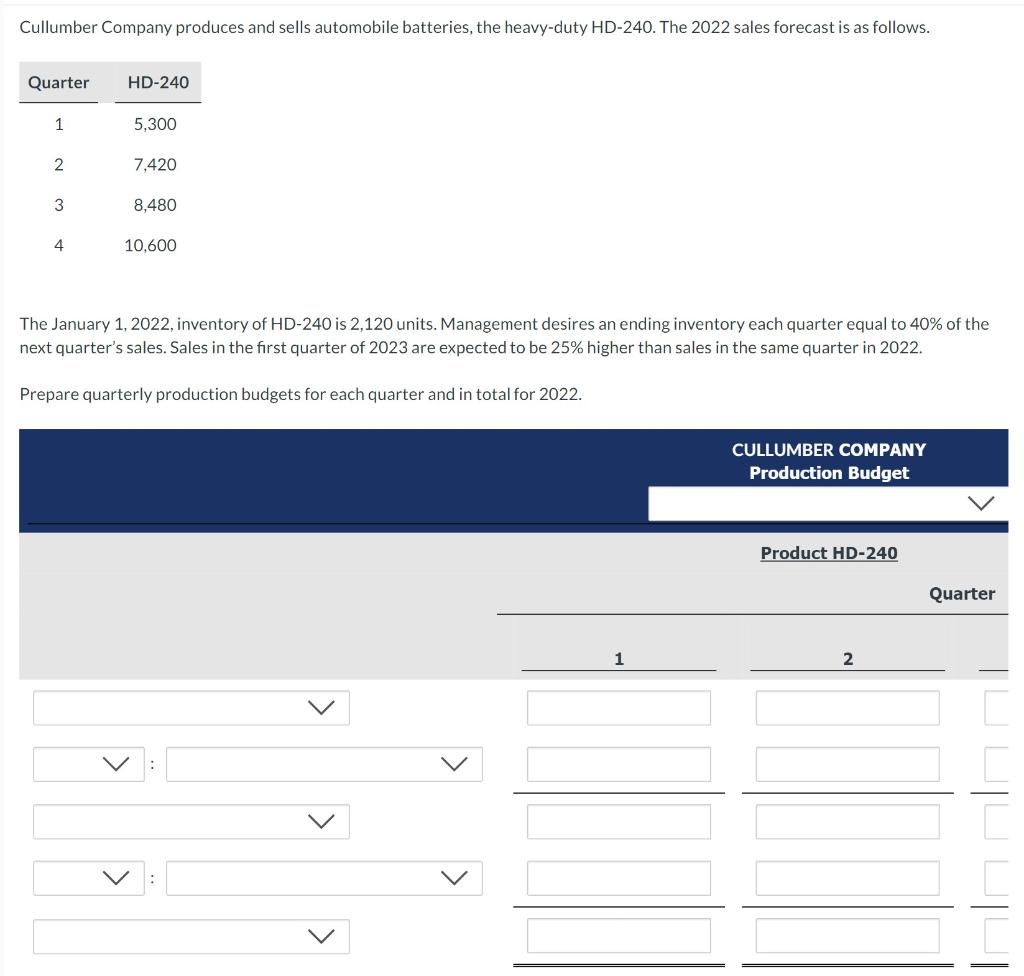Click the Production Budget heading text
This screenshot has height=976, width=1024.
coord(829,473)
